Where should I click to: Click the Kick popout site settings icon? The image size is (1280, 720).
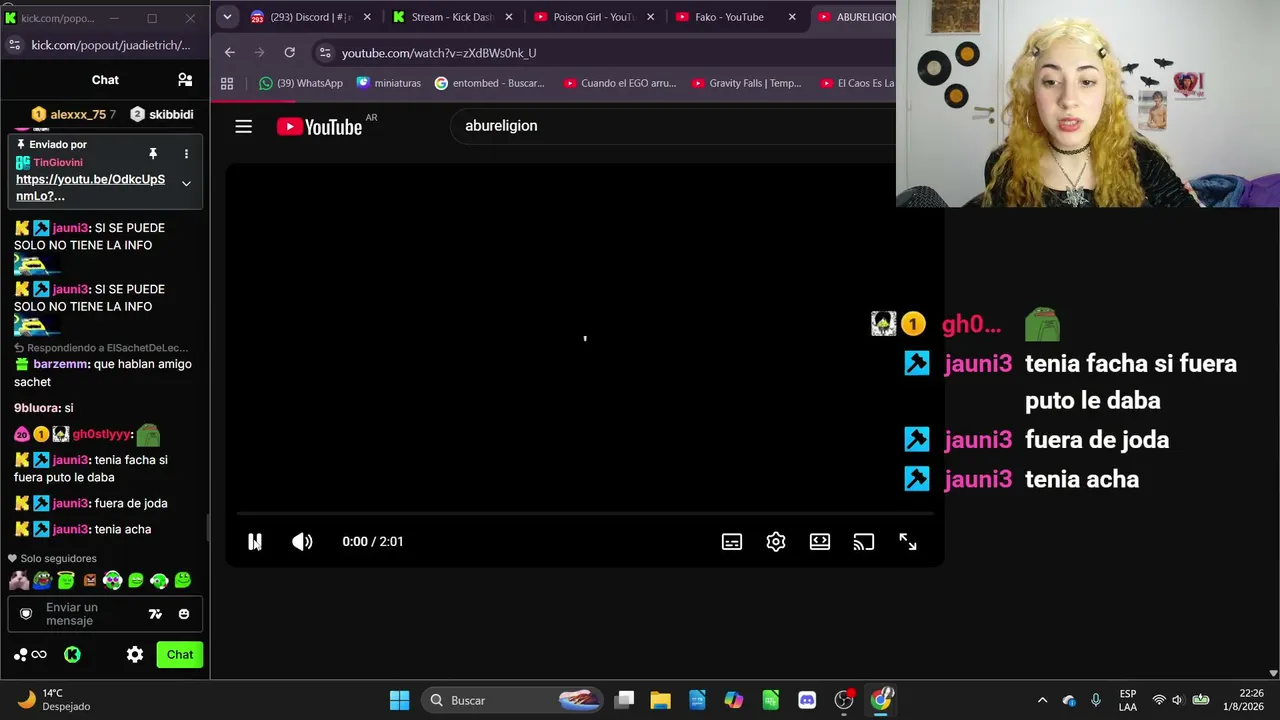[14, 45]
